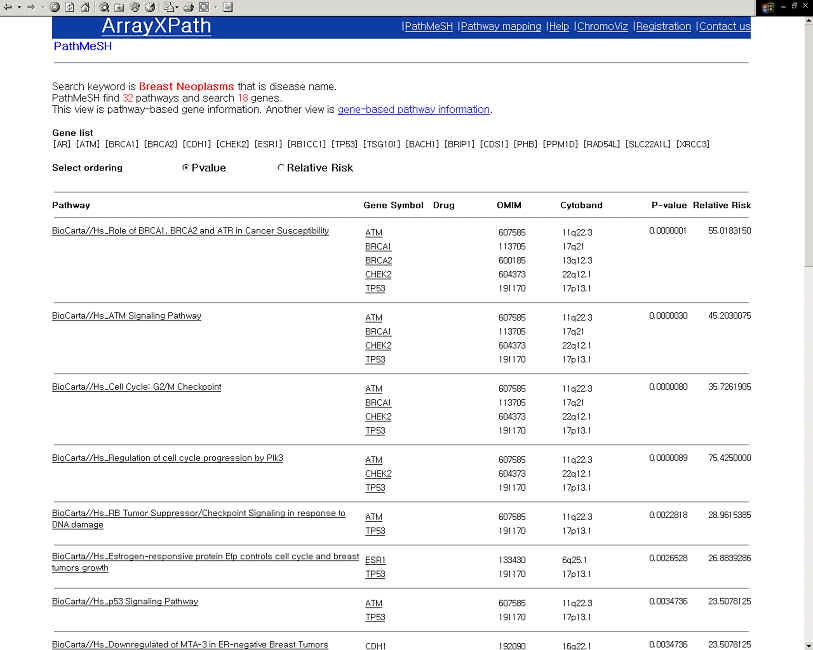Click OMIM value 133430
Image resolution: width=813 pixels, height=650 pixels.
point(512,560)
